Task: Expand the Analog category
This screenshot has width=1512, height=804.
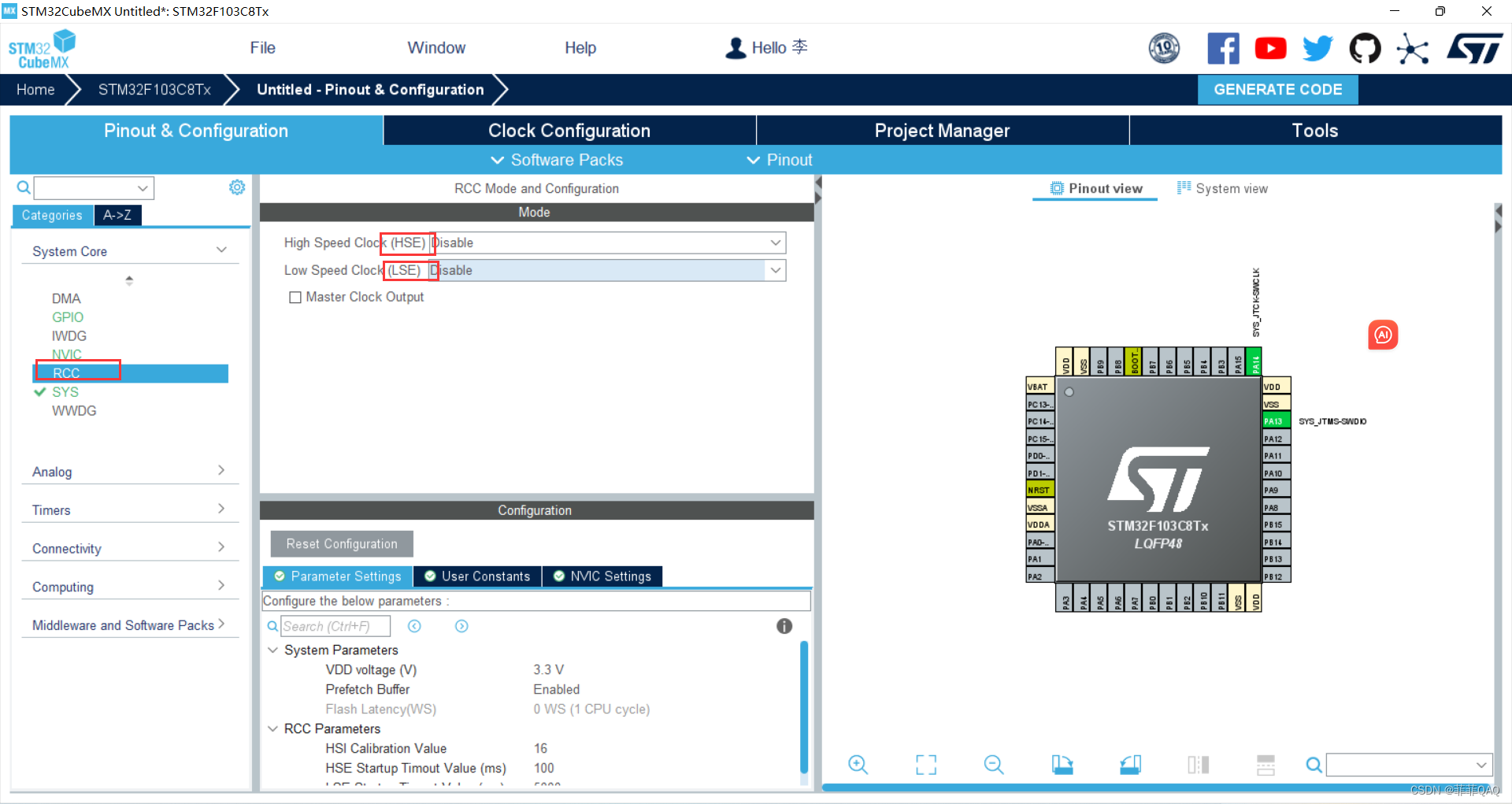Action: [x=130, y=472]
